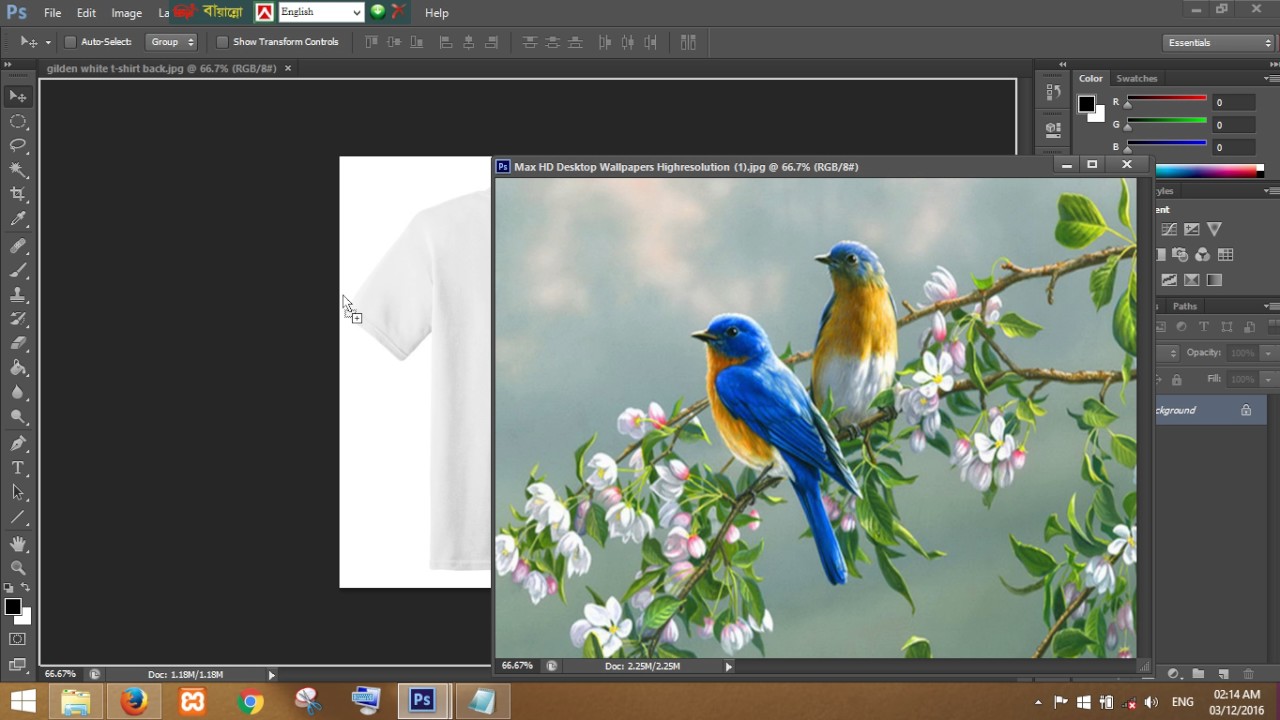Create a new group in Layers panel
Viewport: 1280px width, 720px height.
(1198, 674)
